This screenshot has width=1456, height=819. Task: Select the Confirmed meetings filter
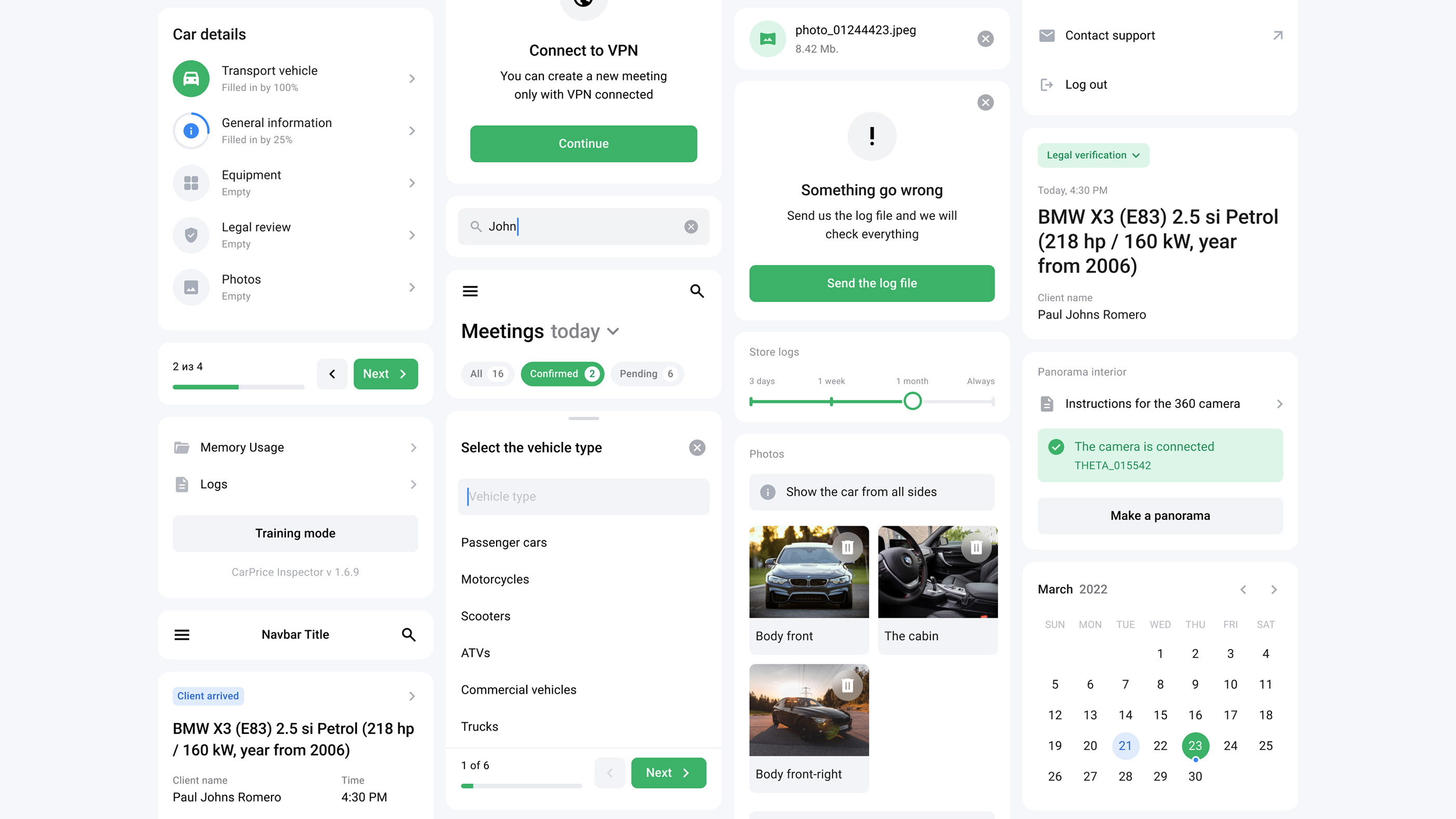tap(563, 373)
